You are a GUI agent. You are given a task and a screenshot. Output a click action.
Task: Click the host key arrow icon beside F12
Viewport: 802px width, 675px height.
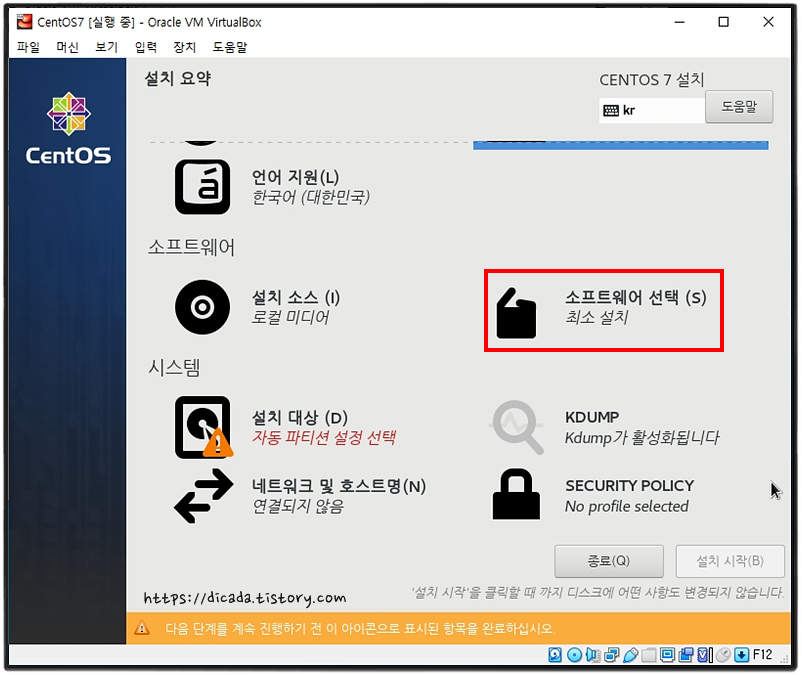(742, 655)
